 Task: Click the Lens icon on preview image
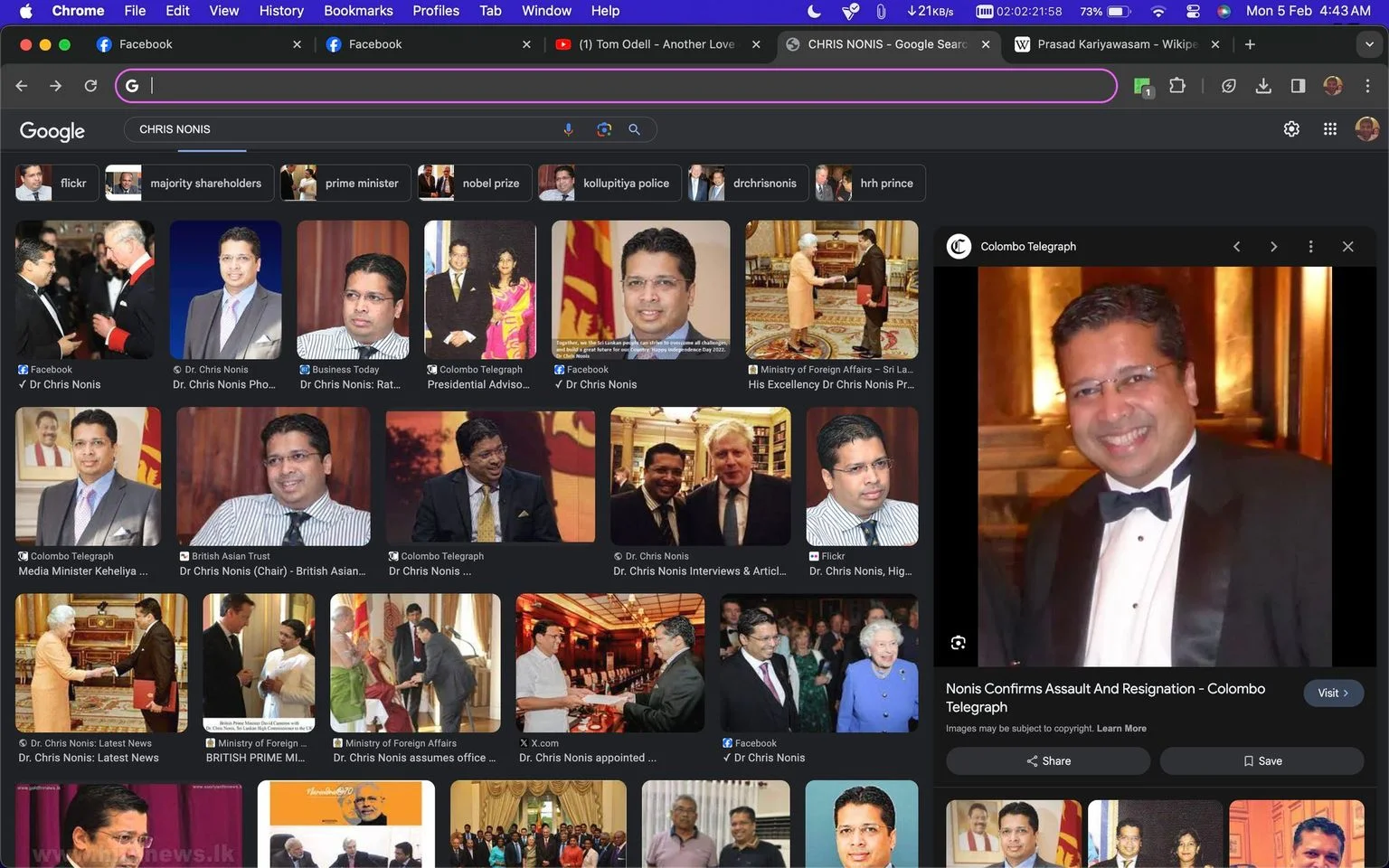pos(959,643)
